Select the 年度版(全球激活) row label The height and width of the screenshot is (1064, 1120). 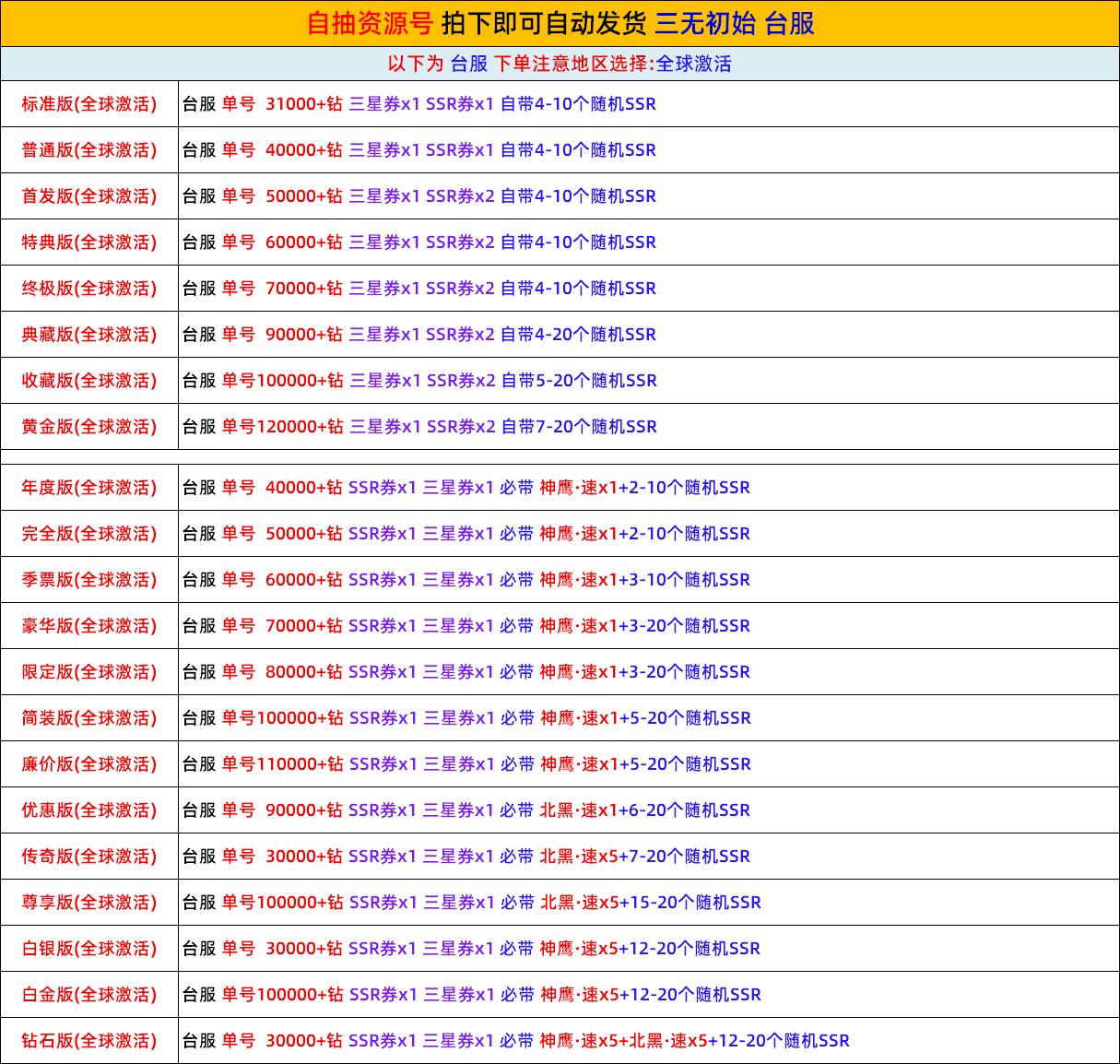[x=89, y=488]
